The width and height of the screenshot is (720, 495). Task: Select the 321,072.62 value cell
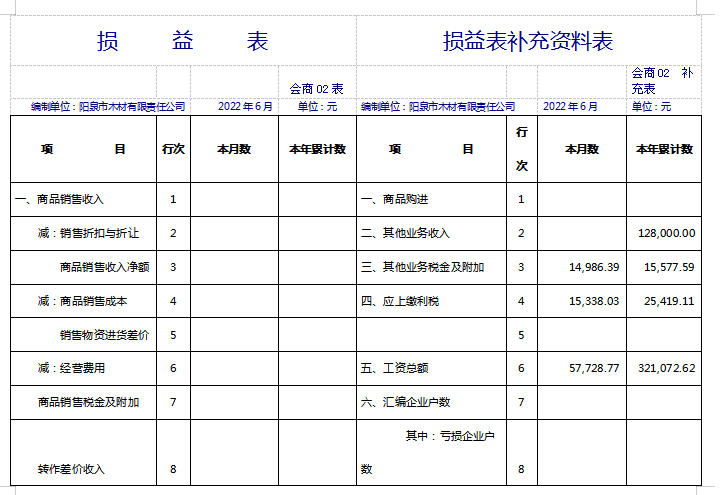pos(665,369)
